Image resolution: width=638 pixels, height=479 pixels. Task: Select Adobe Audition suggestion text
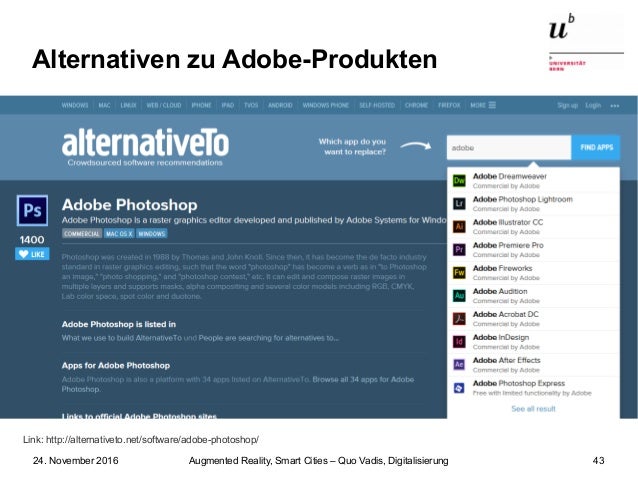pyautogui.click(x=500, y=291)
